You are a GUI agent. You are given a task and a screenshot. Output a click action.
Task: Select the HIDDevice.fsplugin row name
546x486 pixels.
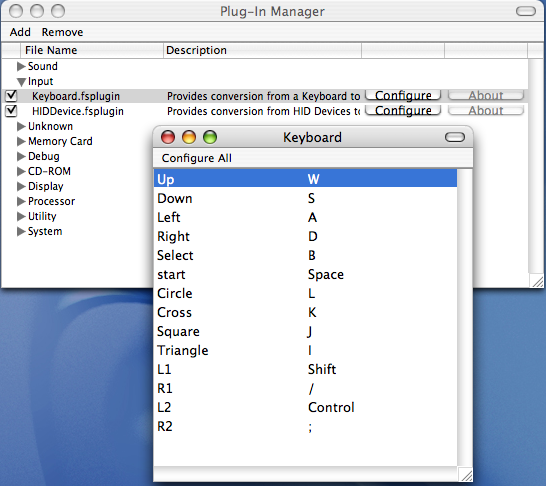[x=78, y=111]
